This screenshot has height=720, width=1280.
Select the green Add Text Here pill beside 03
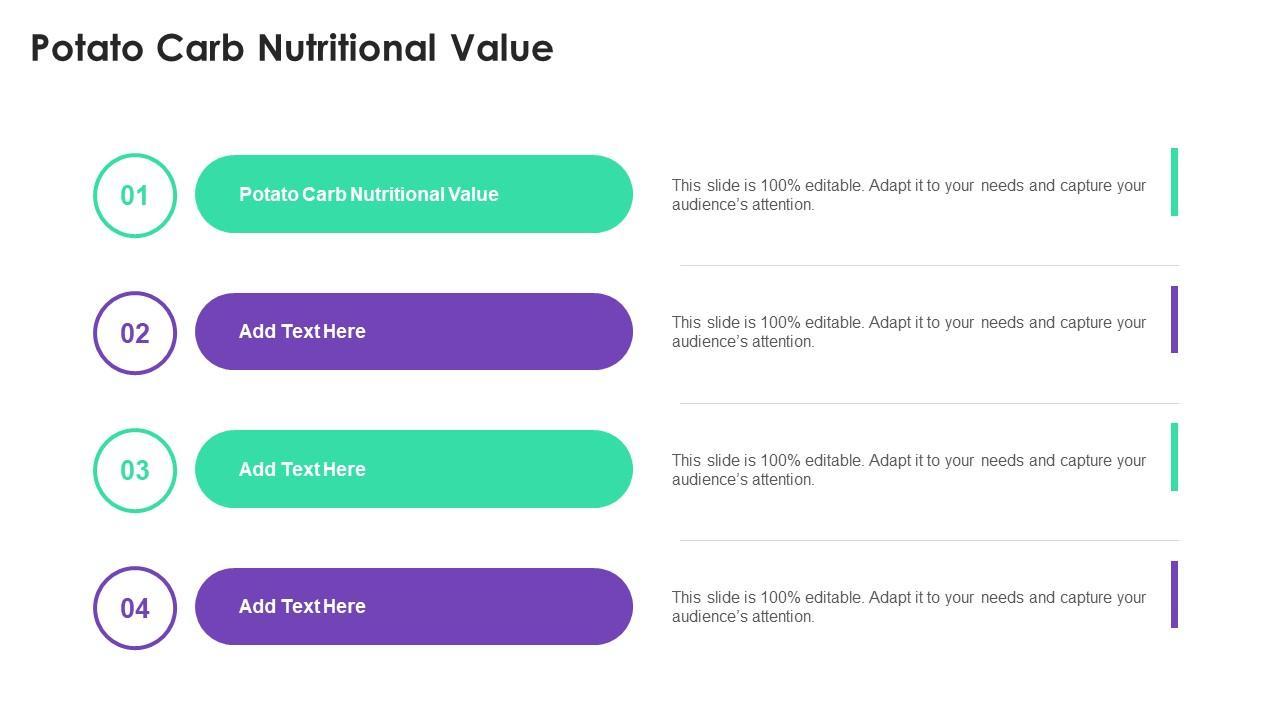click(413, 469)
